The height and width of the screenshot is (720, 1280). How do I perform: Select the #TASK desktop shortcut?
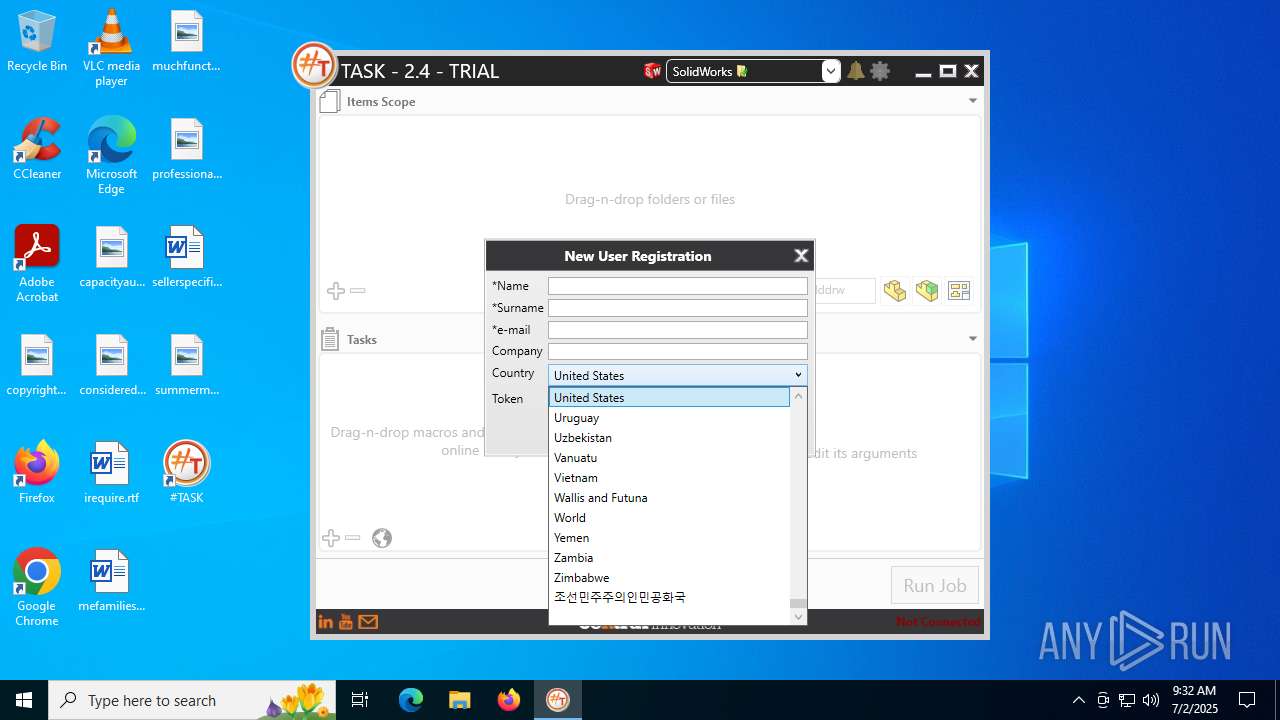186,473
